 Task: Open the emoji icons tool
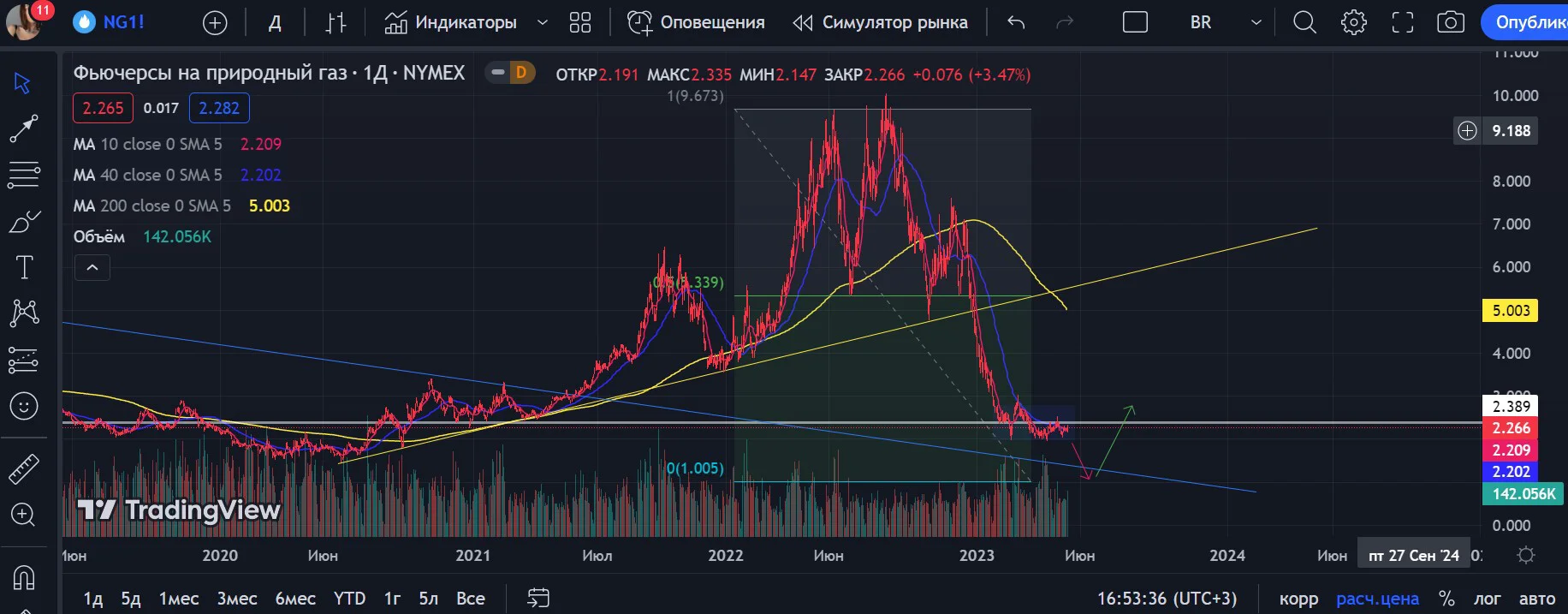[x=23, y=406]
